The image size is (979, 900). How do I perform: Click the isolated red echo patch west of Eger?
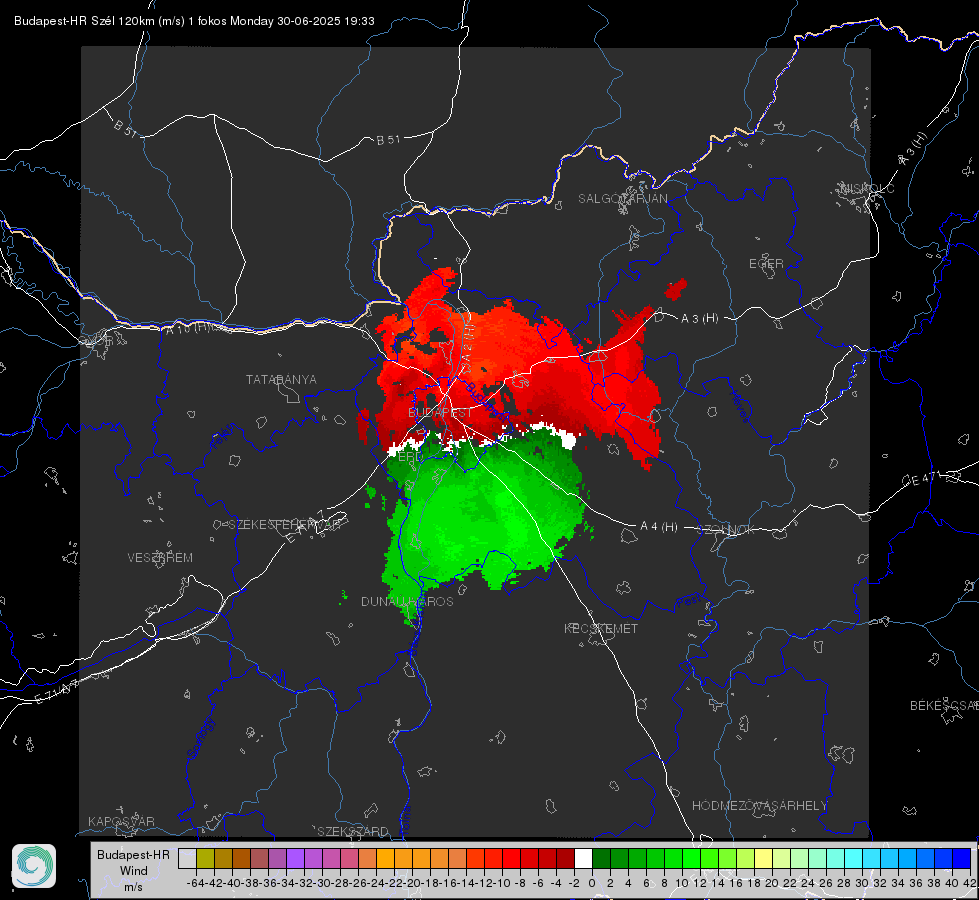tap(676, 289)
